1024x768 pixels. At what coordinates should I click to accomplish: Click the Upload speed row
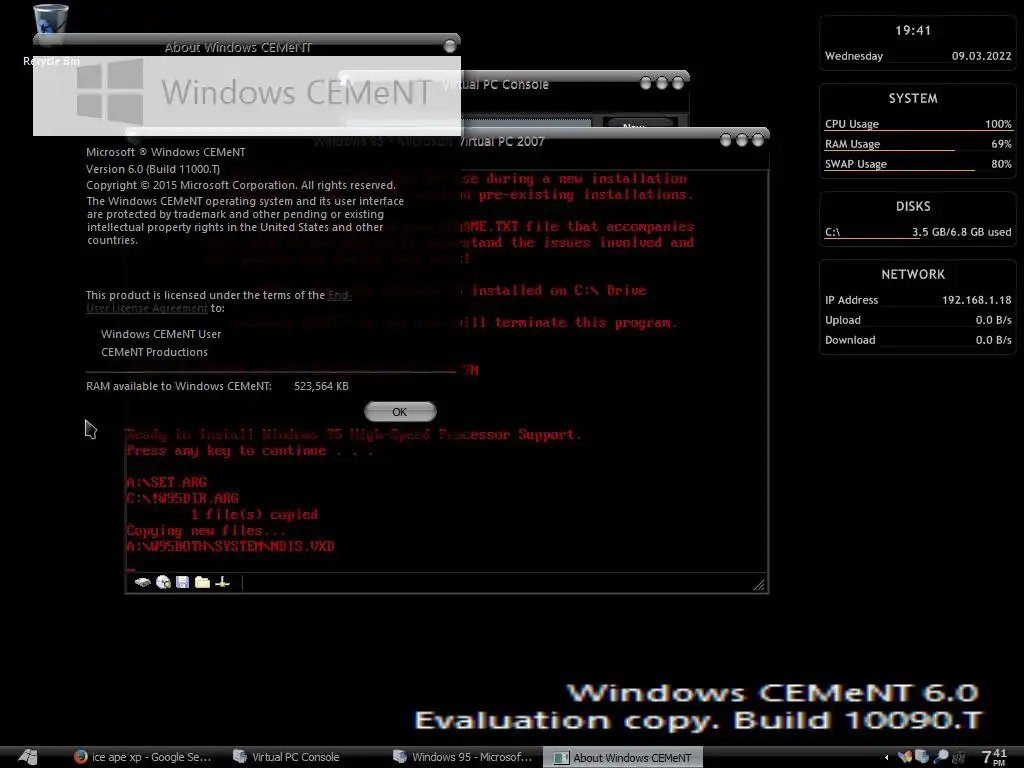click(x=918, y=320)
